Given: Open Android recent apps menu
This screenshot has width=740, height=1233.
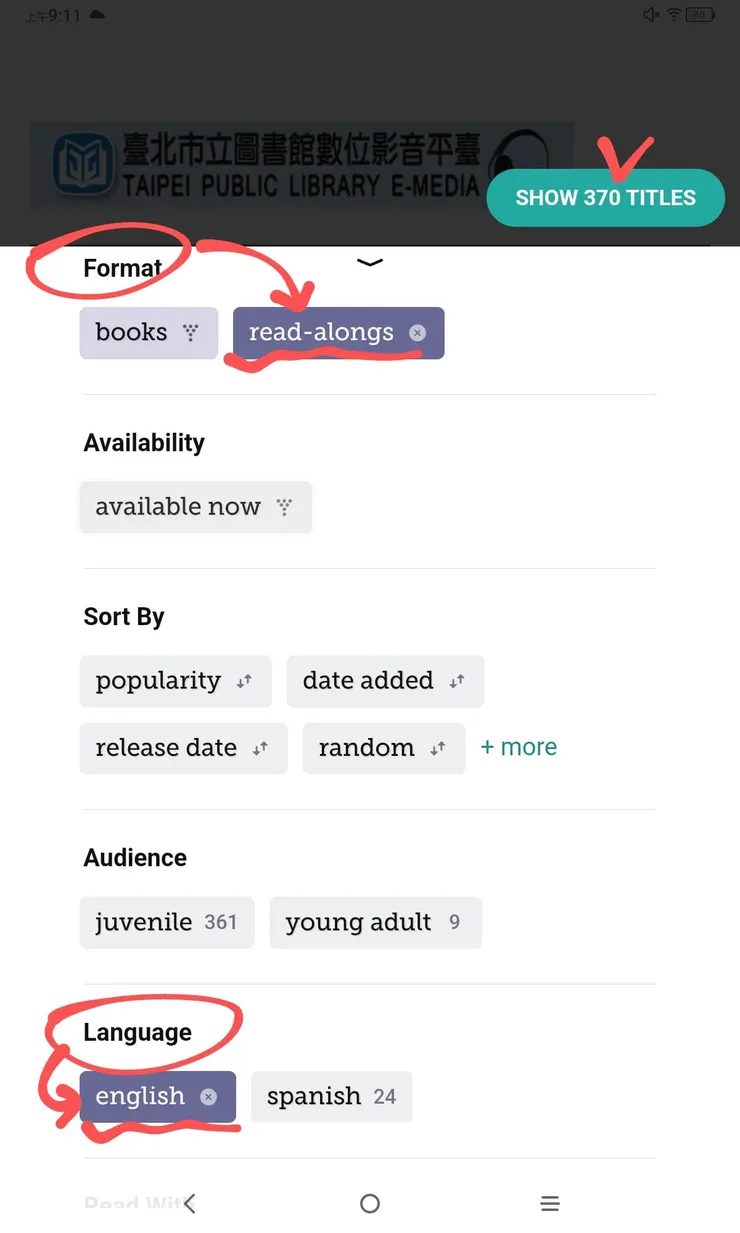Looking at the screenshot, I should (x=549, y=1204).
